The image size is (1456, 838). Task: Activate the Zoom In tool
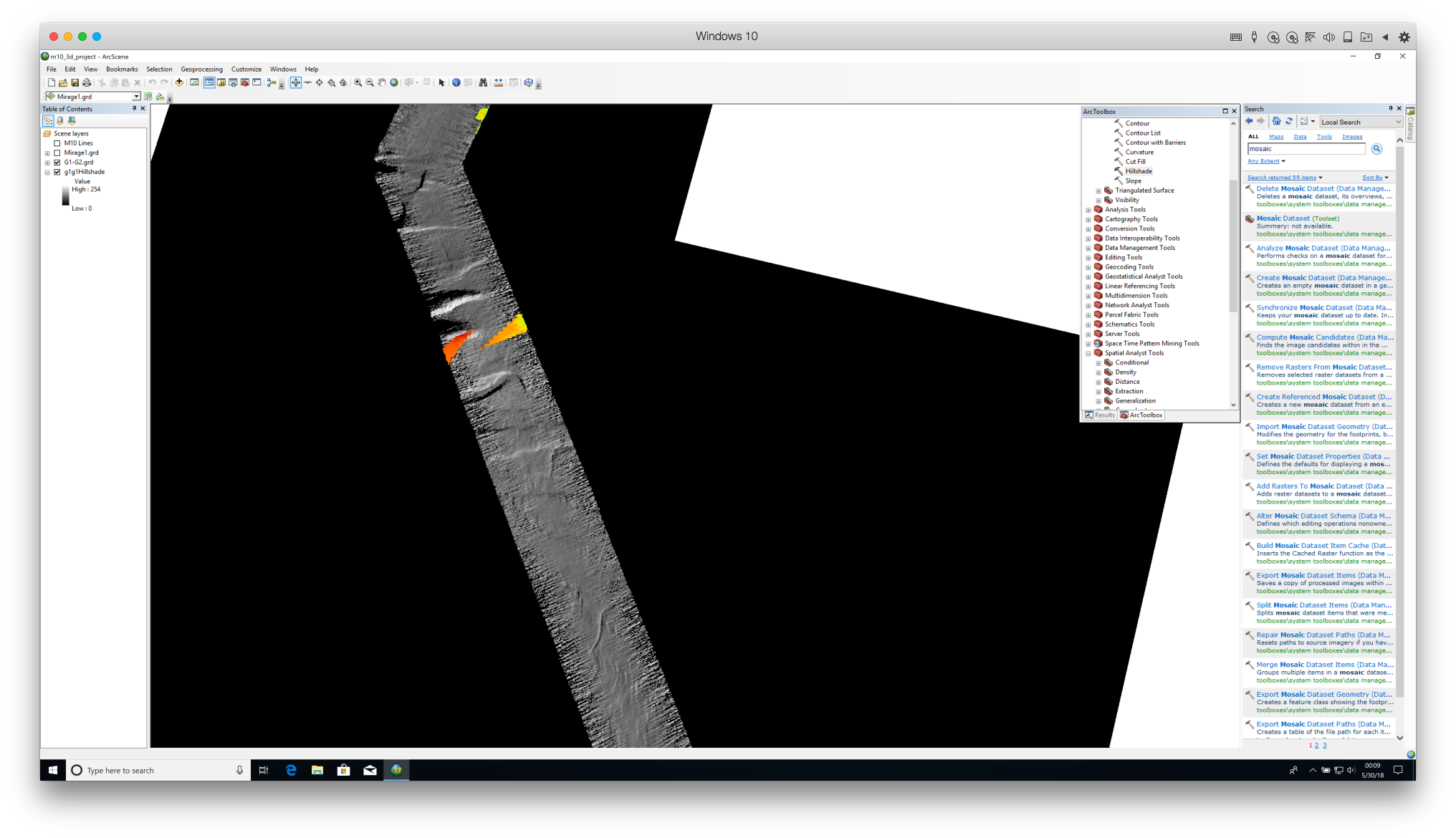[x=358, y=83]
